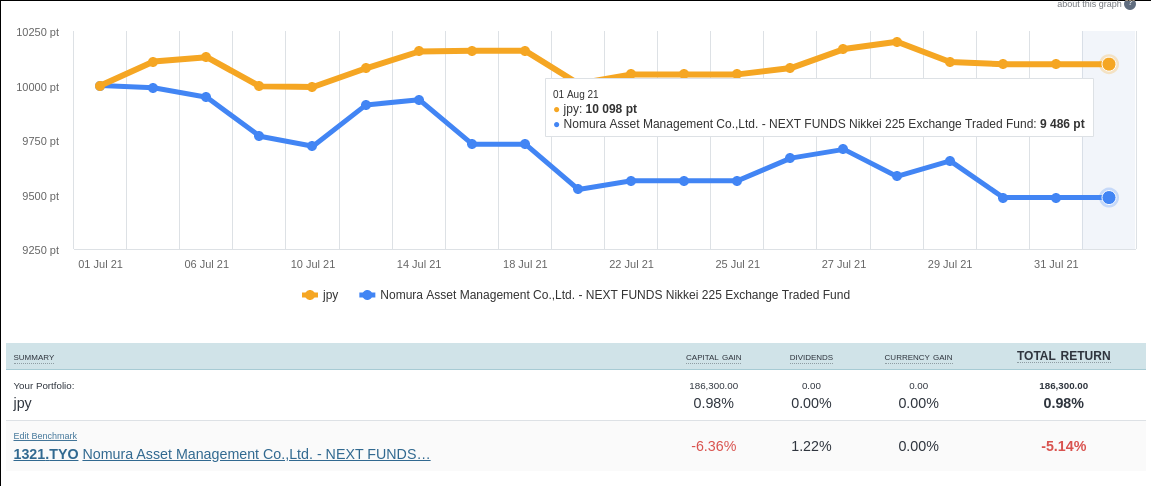This screenshot has width=1151, height=486.
Task: Select the highlighted orange endpoint marker
Action: pyautogui.click(x=1108, y=64)
